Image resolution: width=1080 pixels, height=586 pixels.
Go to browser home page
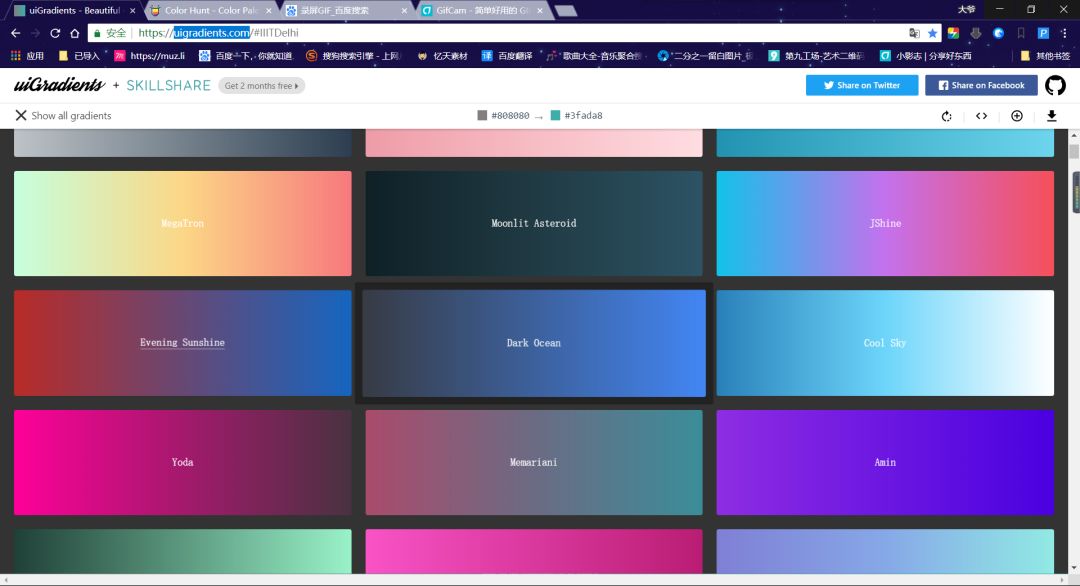[x=74, y=33]
